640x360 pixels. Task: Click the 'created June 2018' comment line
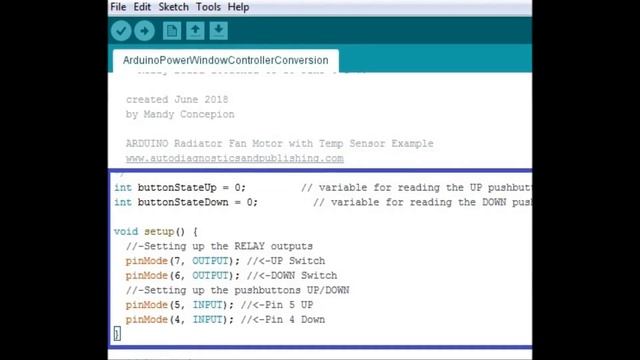tap(177, 100)
